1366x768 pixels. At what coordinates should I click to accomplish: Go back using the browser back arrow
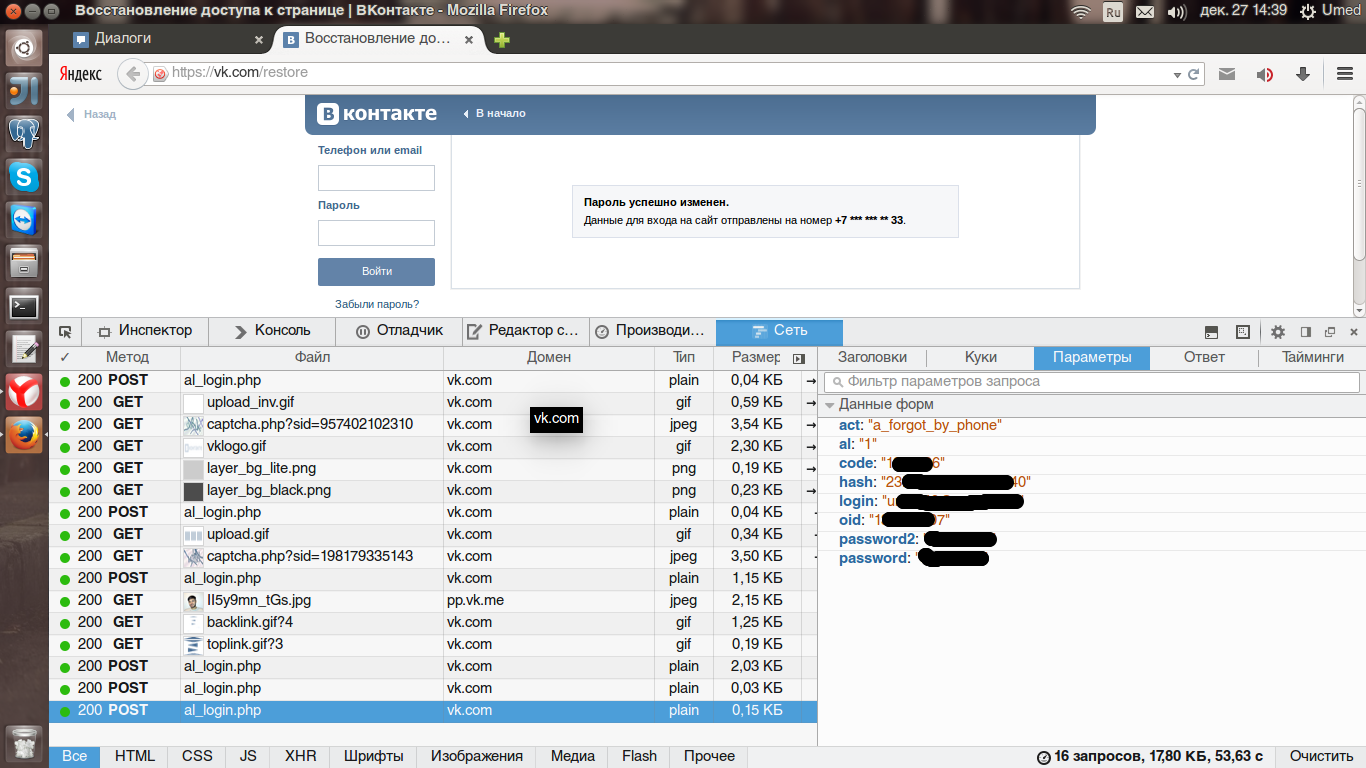(131, 73)
